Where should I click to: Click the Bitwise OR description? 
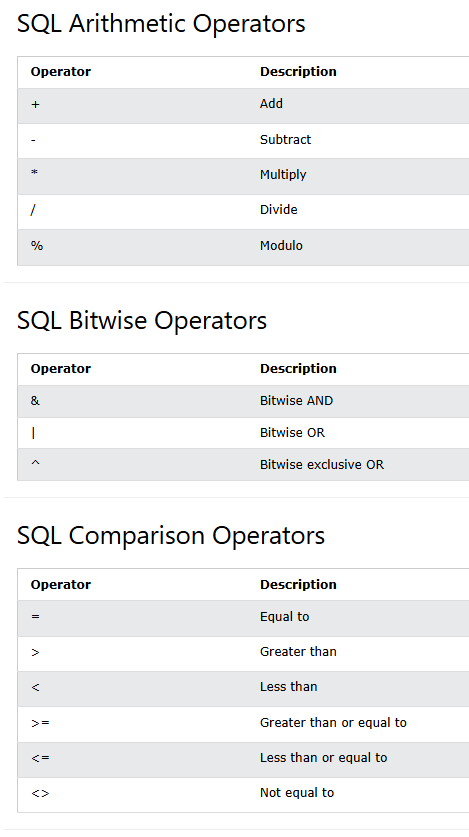coord(292,432)
